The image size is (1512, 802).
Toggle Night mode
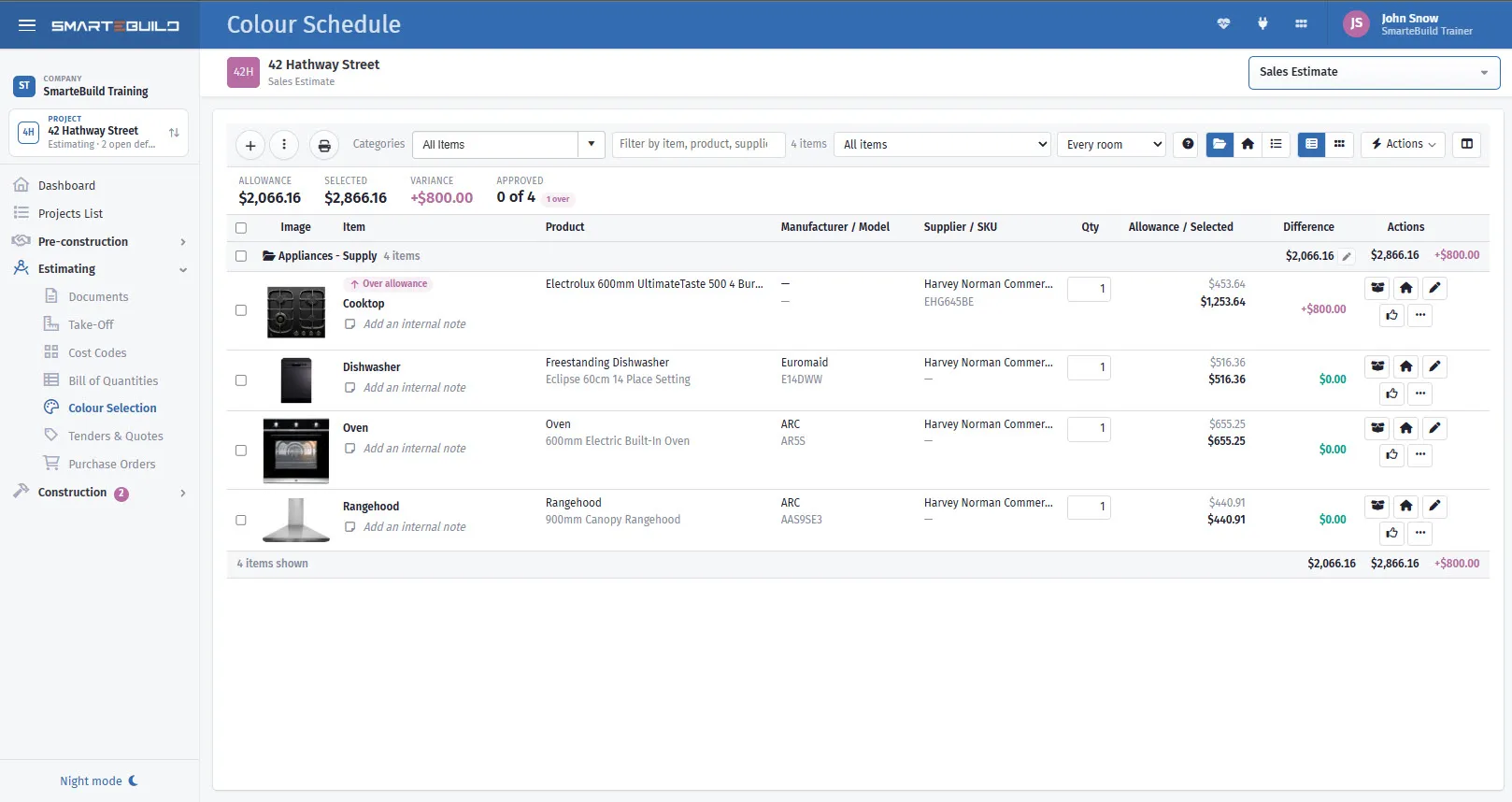click(x=99, y=781)
